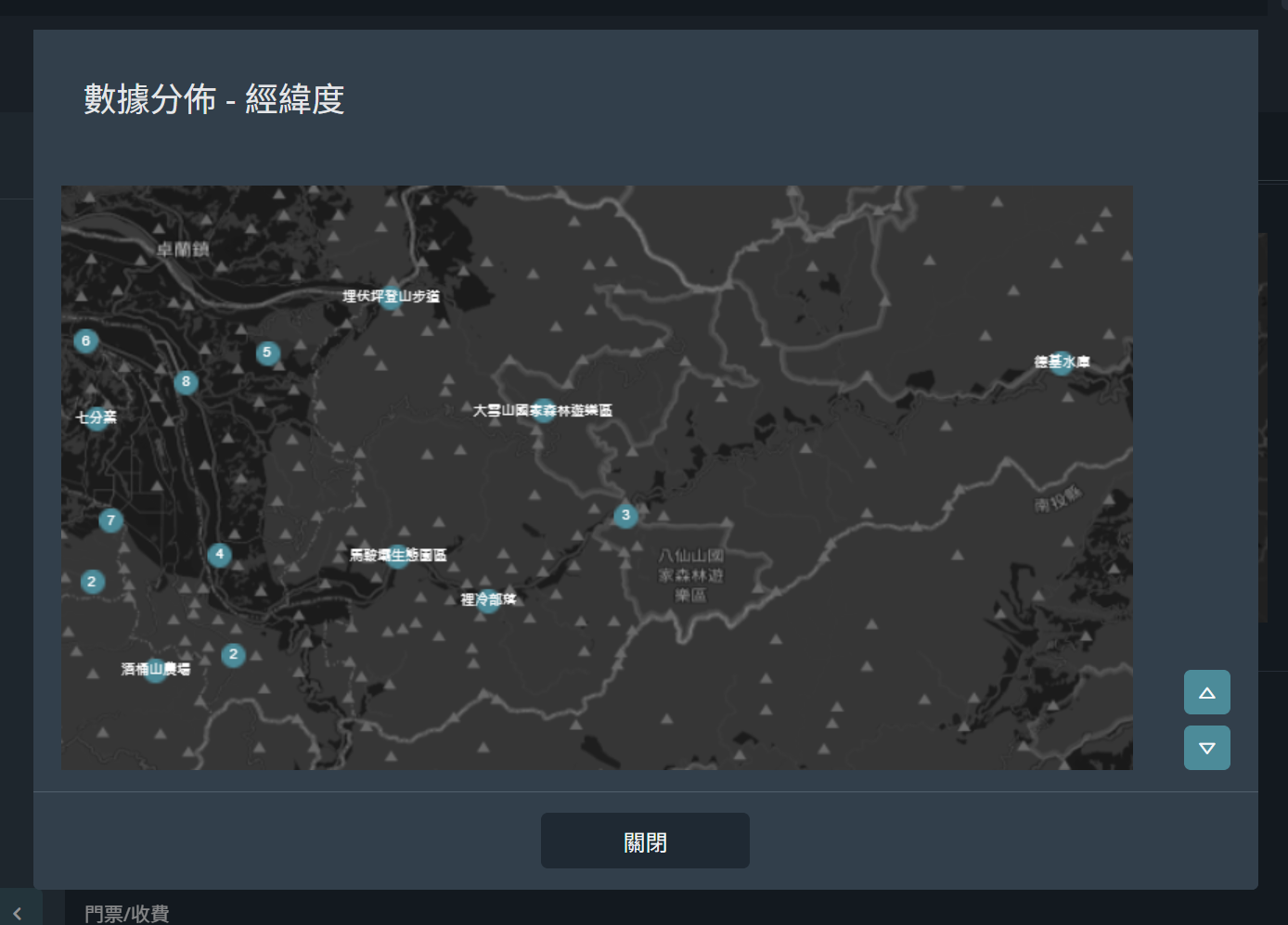Open cluster marker numbered 4
Image resolution: width=1288 pixels, height=925 pixels.
pos(219,555)
